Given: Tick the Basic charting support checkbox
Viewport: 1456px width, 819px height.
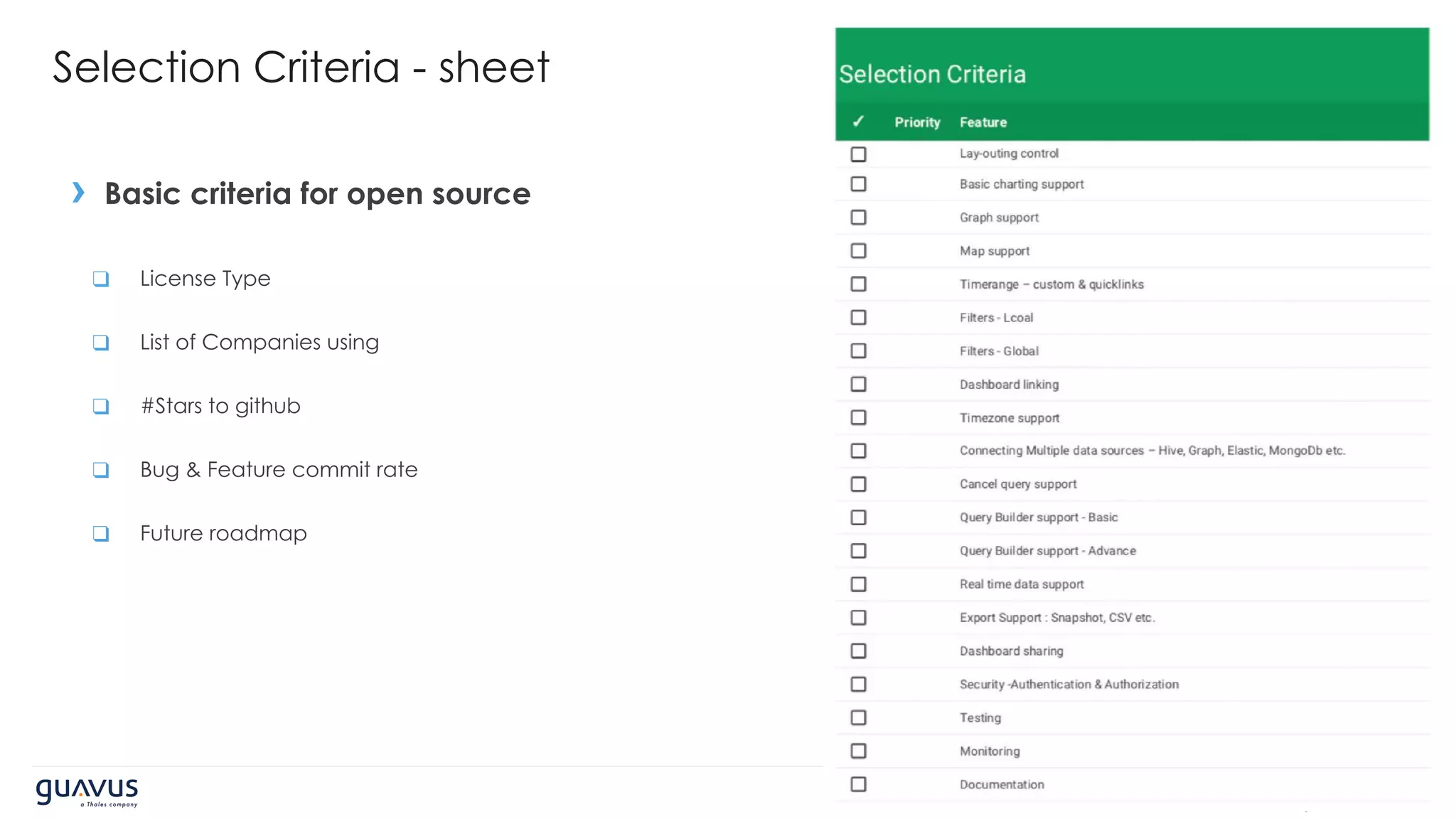Looking at the screenshot, I should point(858,184).
